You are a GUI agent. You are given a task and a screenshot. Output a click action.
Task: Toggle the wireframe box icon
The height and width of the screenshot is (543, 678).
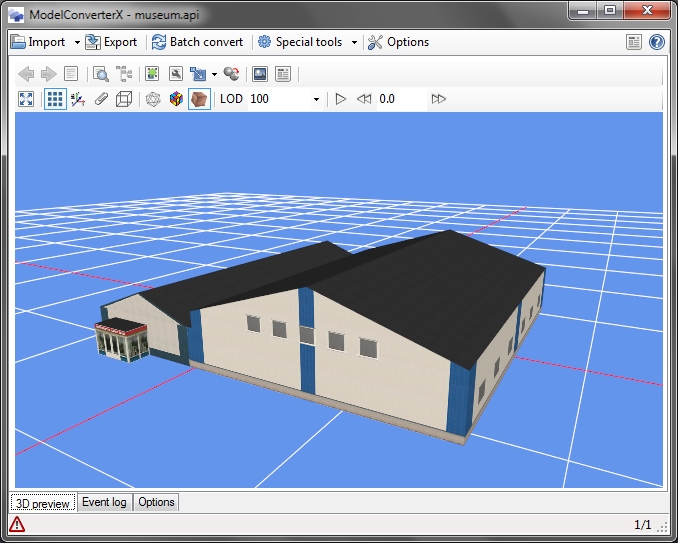pos(124,99)
